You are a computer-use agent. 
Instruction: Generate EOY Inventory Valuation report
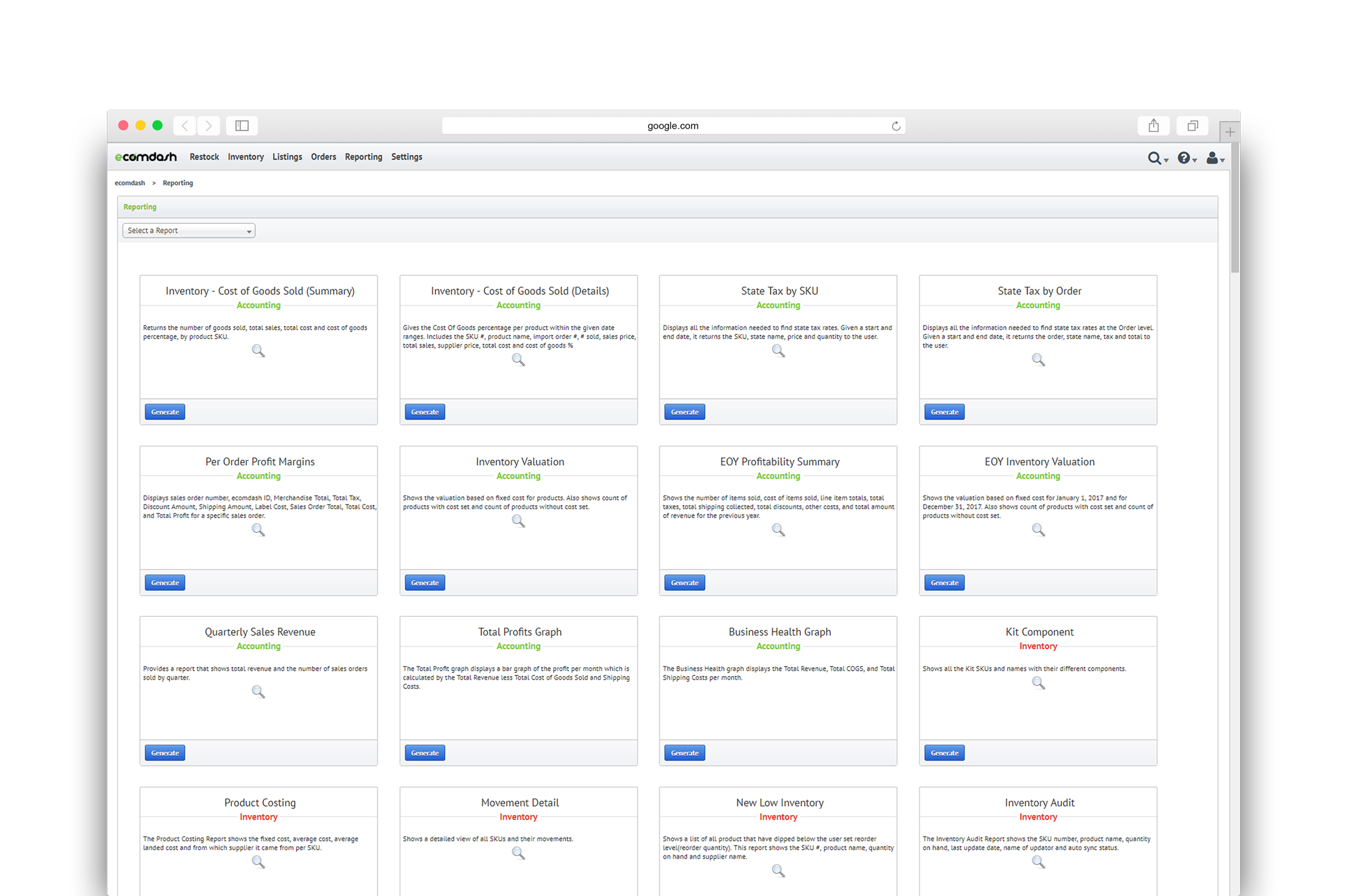pos(944,583)
